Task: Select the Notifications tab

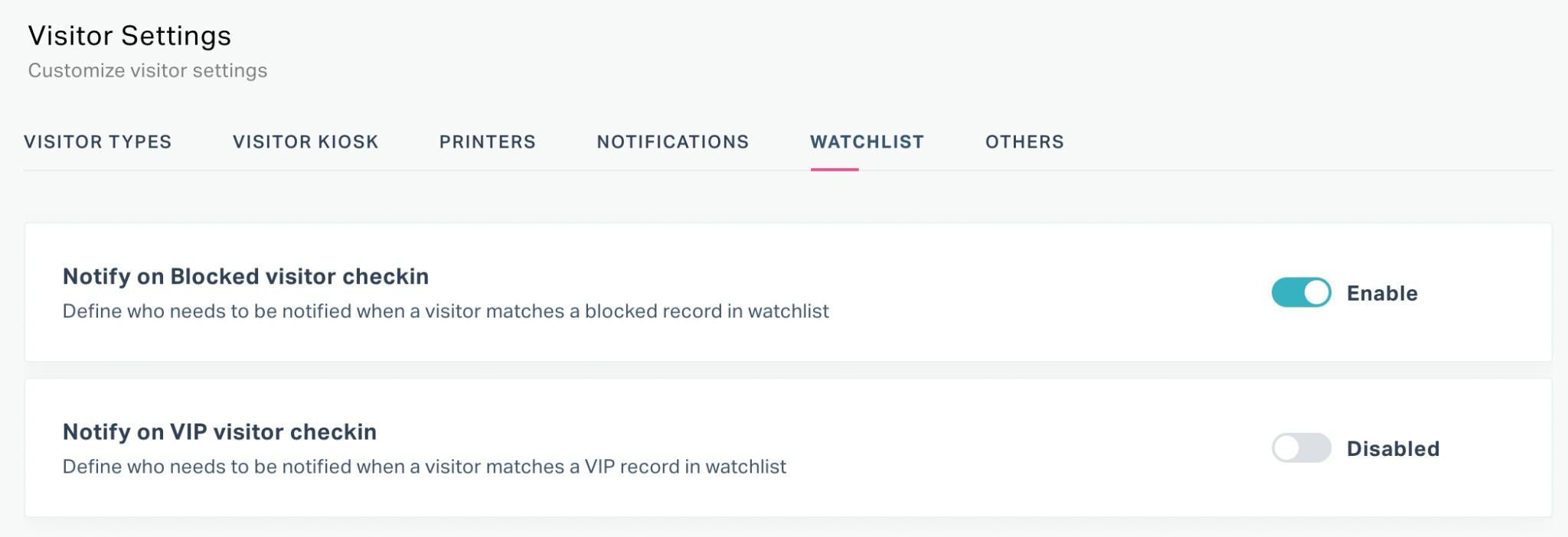Action: (x=673, y=142)
